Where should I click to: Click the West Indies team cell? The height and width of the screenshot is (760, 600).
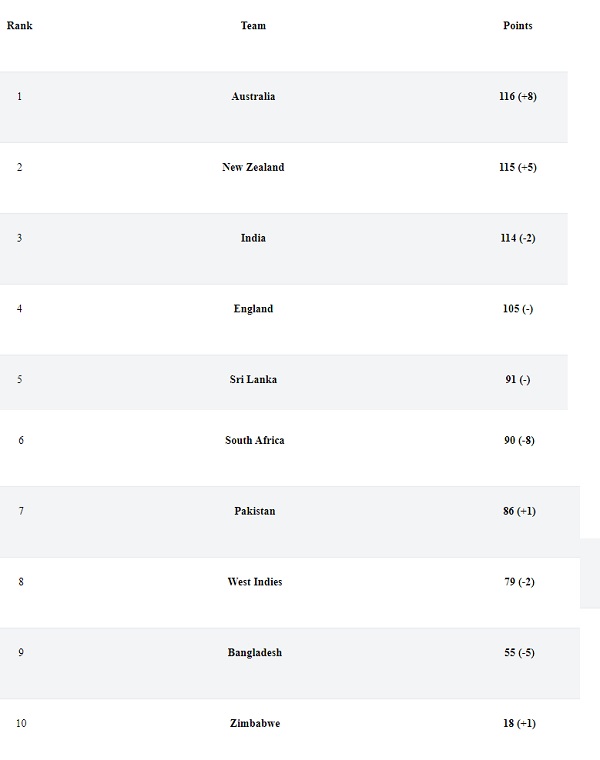pos(254,582)
